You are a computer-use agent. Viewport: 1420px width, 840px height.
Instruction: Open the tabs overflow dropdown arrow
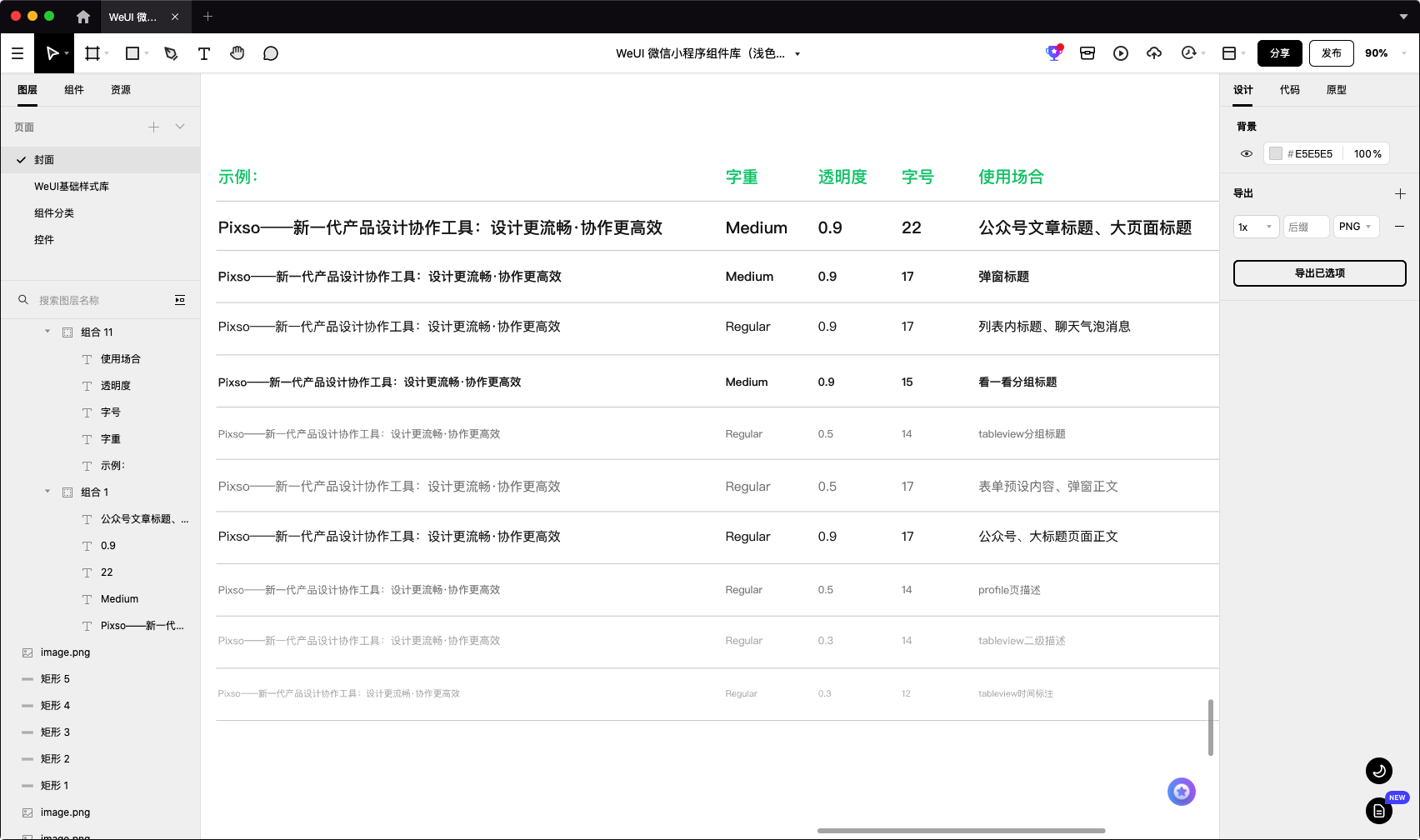[x=1403, y=17]
